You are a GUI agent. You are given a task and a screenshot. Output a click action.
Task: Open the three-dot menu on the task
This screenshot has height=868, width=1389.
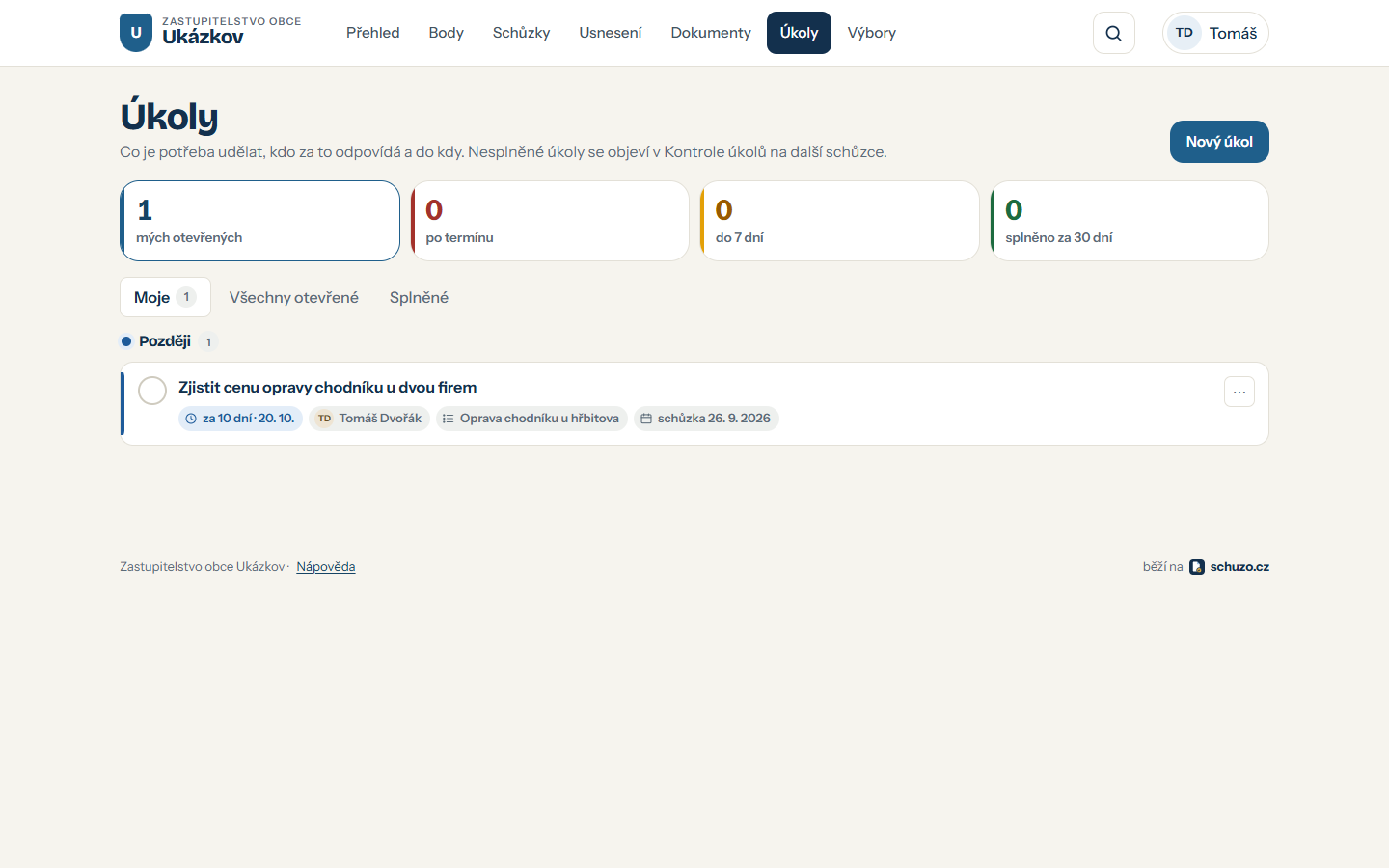(x=1239, y=392)
